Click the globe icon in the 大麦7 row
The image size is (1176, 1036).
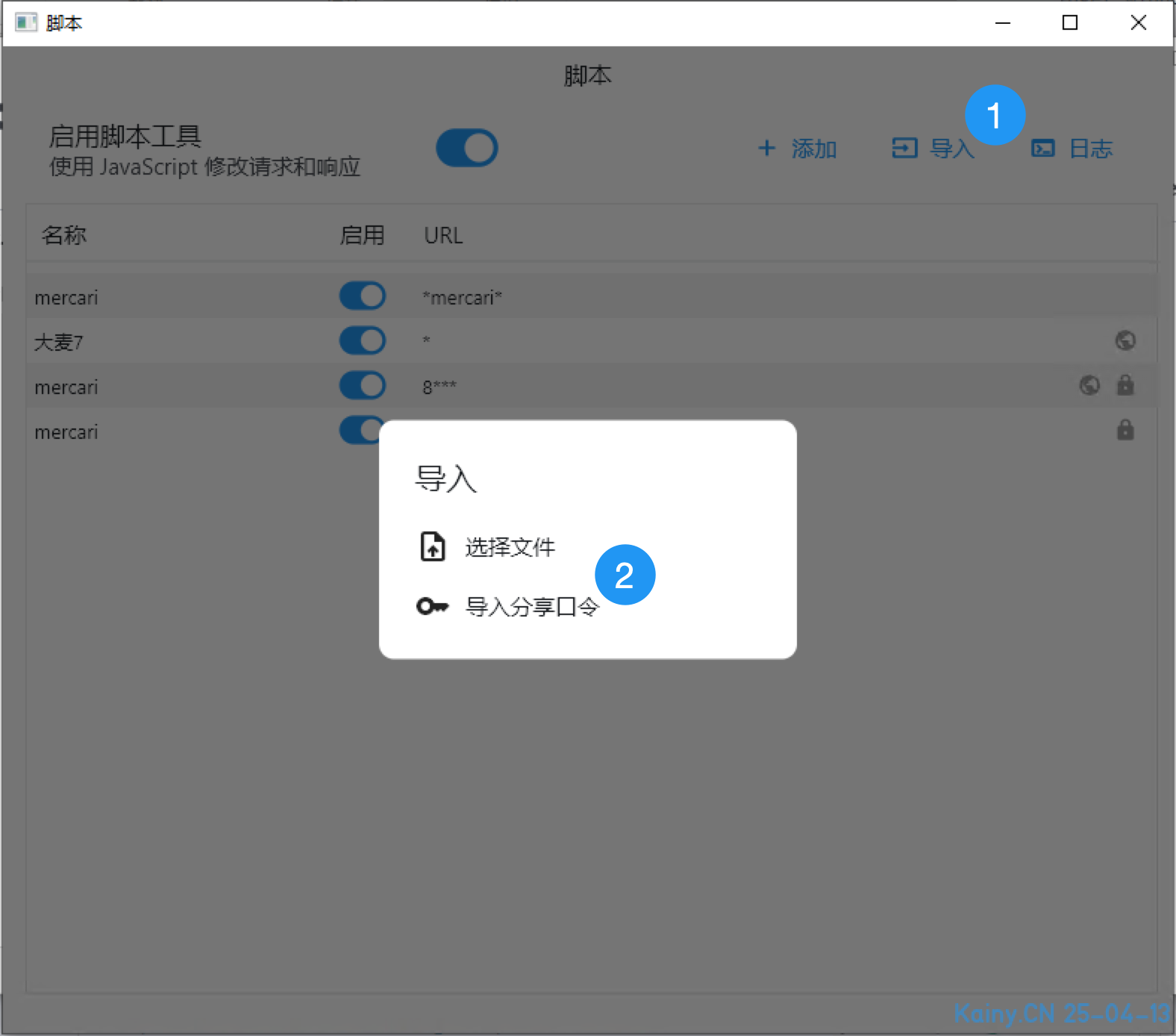pyautogui.click(x=1125, y=341)
